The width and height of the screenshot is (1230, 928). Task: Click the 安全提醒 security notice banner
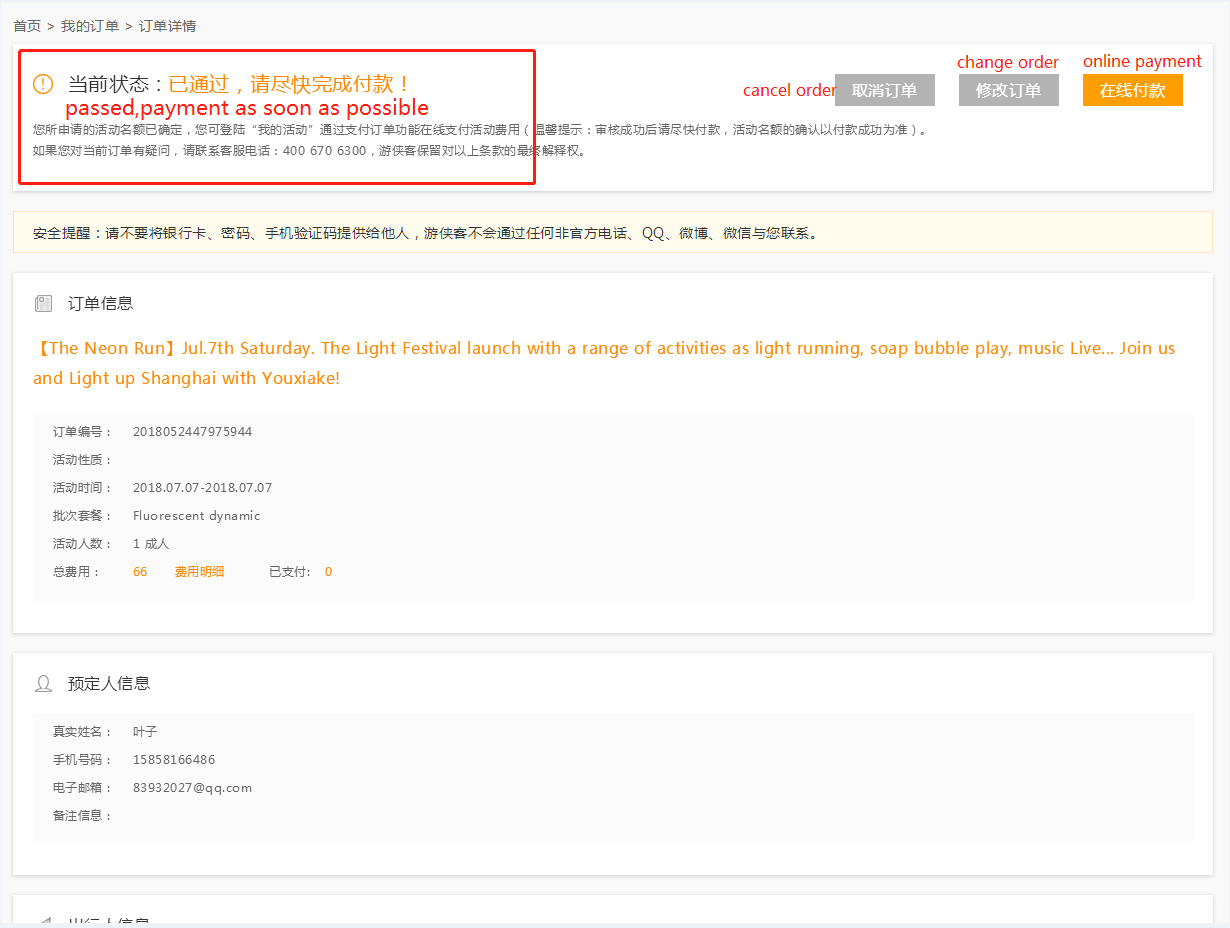613,232
